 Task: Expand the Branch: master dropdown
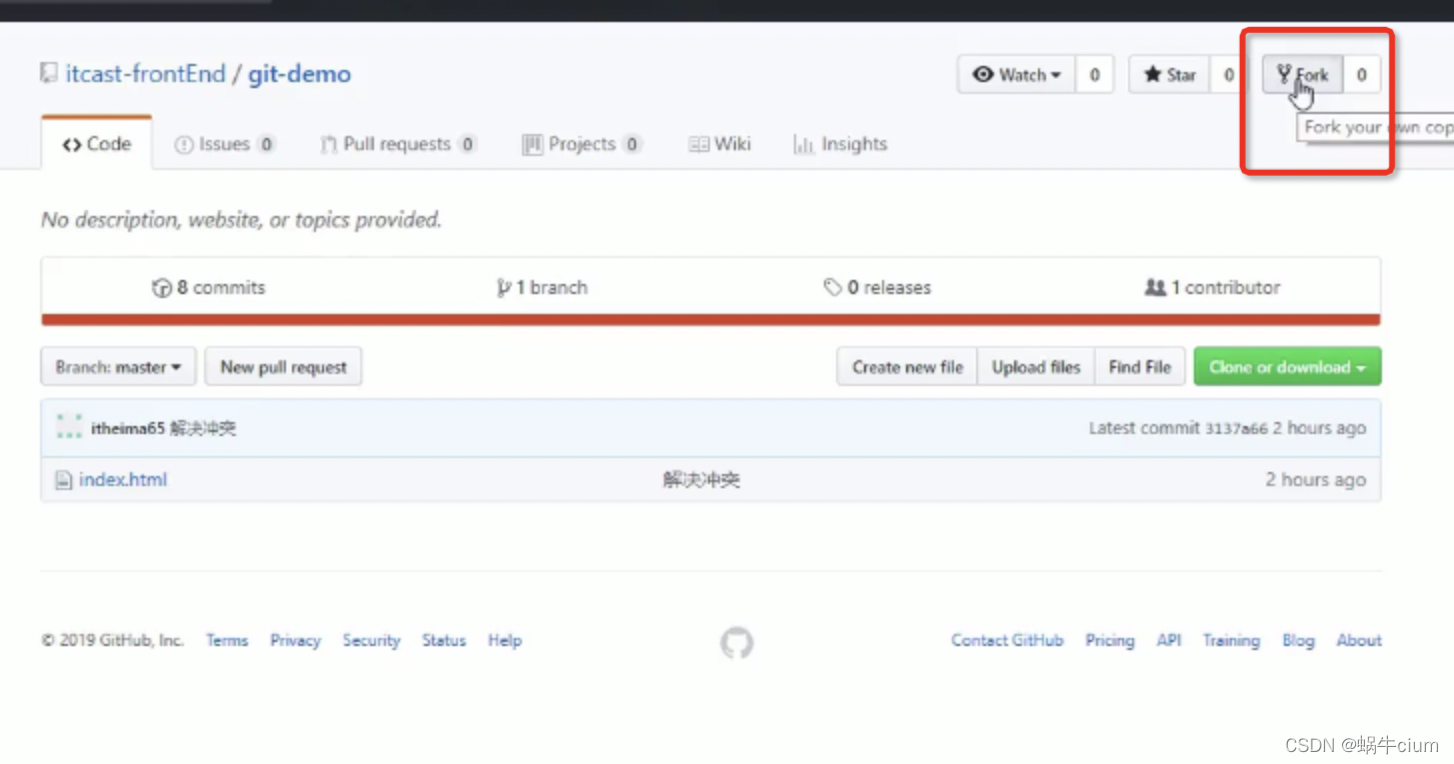point(118,367)
